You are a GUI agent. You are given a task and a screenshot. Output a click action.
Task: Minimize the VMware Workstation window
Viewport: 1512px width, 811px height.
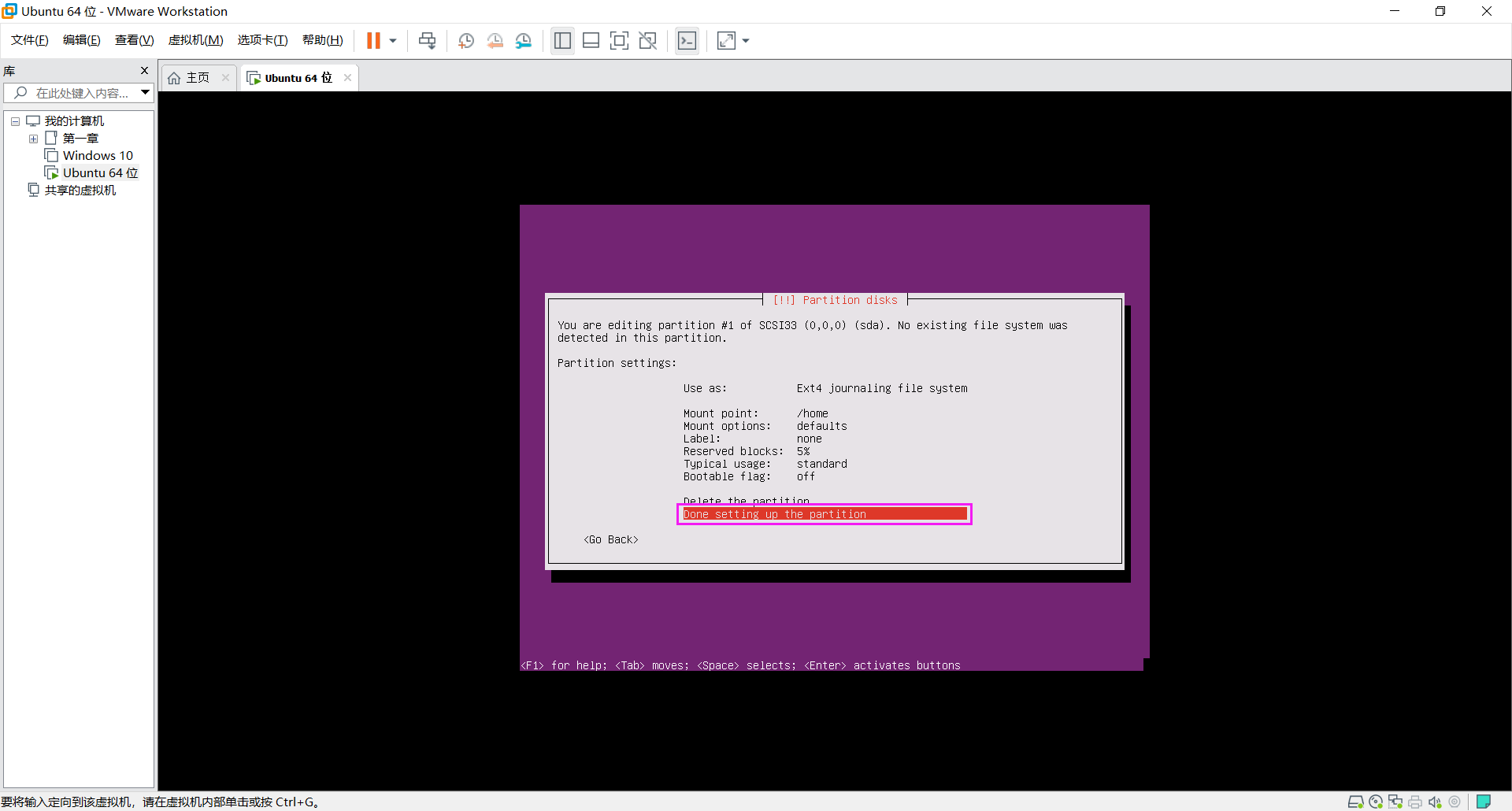(x=1395, y=11)
